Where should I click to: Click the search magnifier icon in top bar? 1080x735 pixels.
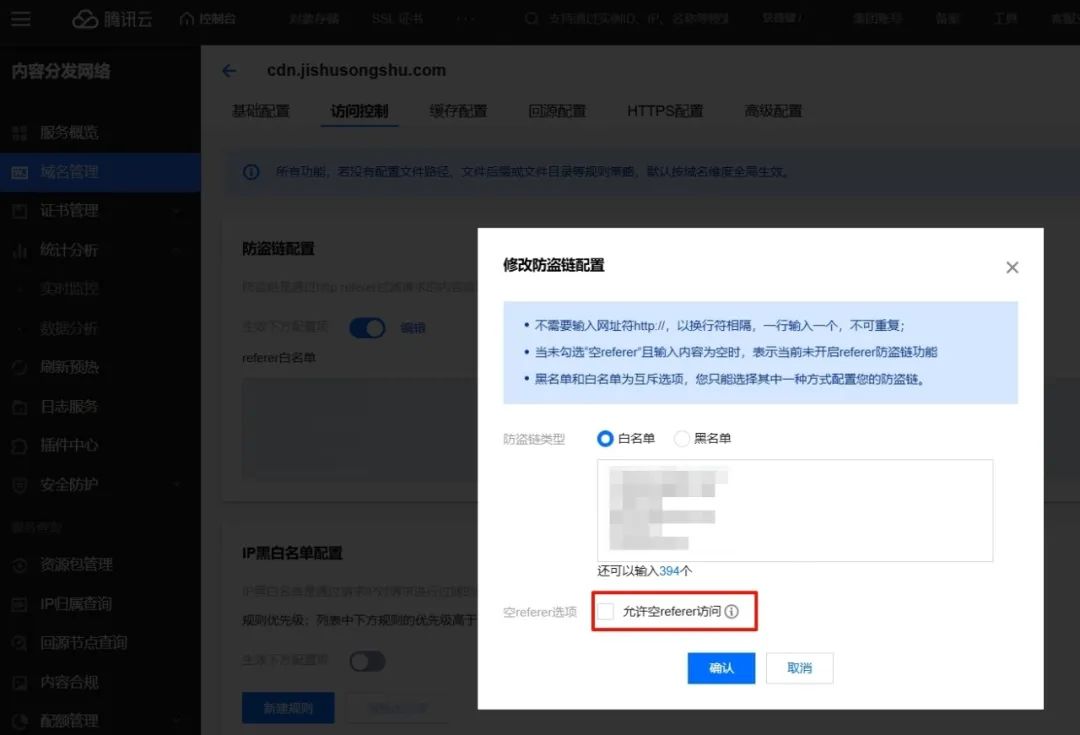tap(532, 19)
